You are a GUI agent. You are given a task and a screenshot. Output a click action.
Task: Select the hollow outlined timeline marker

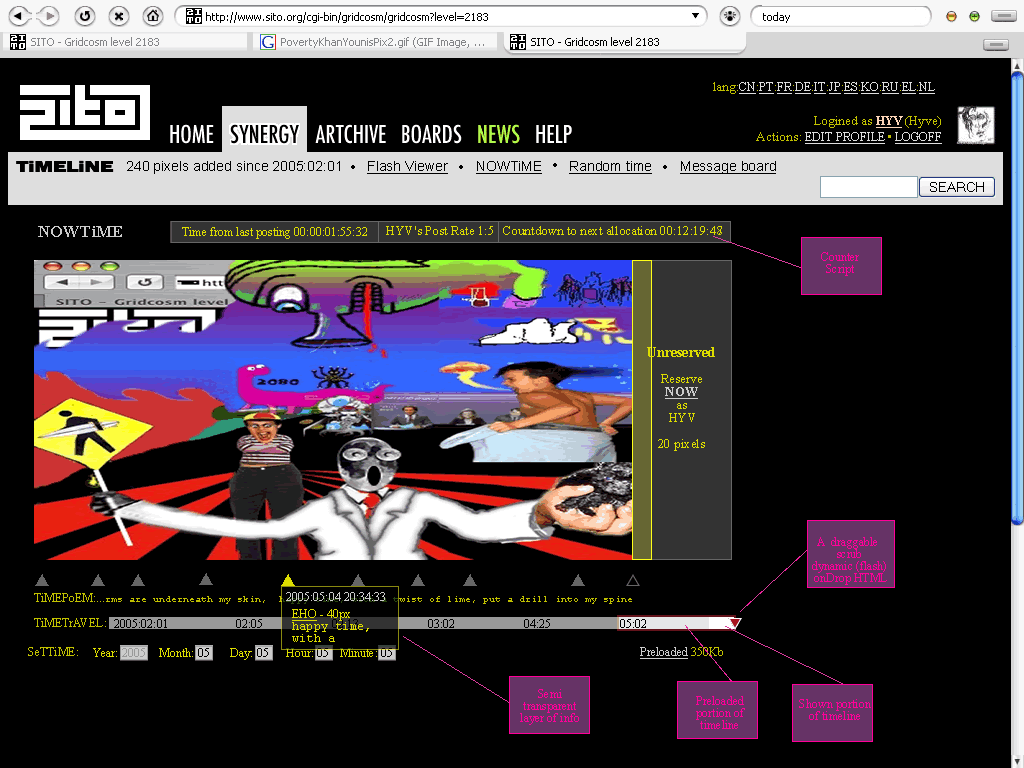pyautogui.click(x=632, y=580)
